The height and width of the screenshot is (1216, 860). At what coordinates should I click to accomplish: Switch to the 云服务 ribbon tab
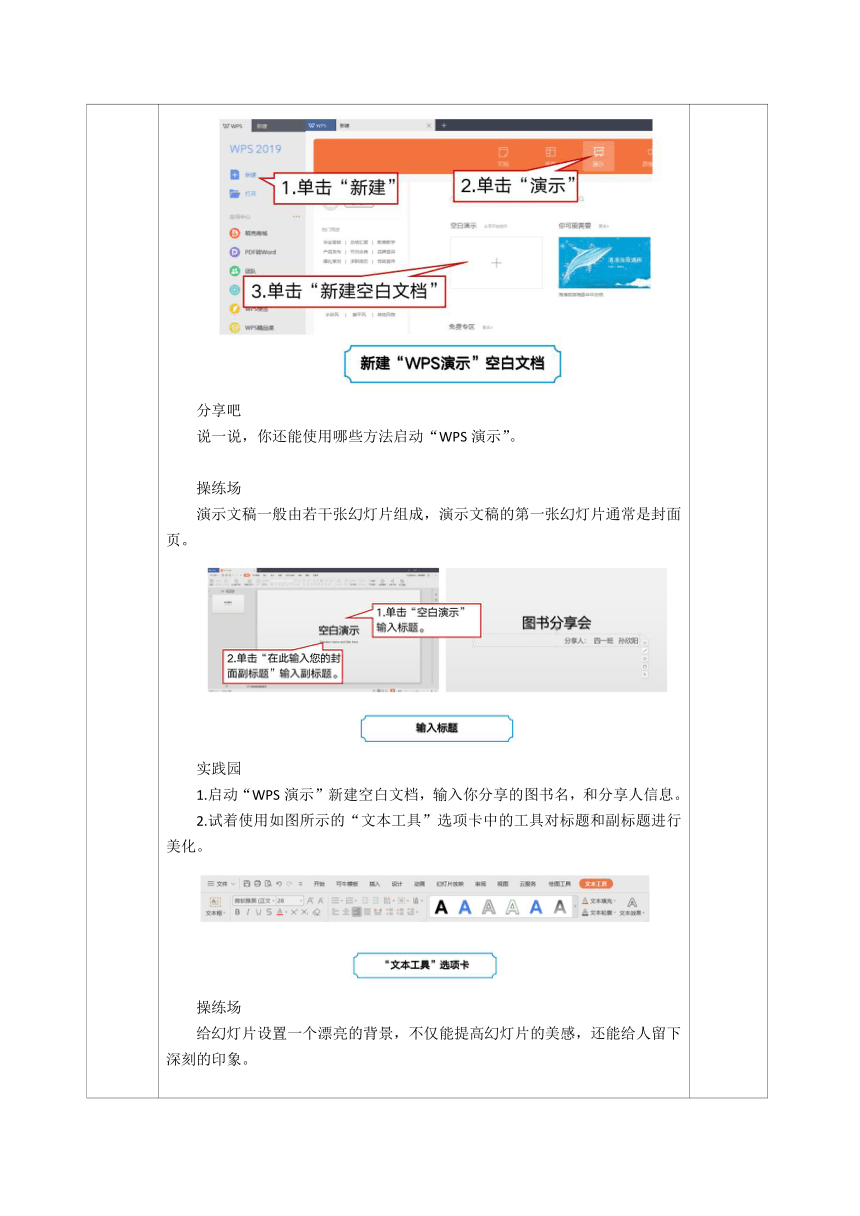[528, 884]
